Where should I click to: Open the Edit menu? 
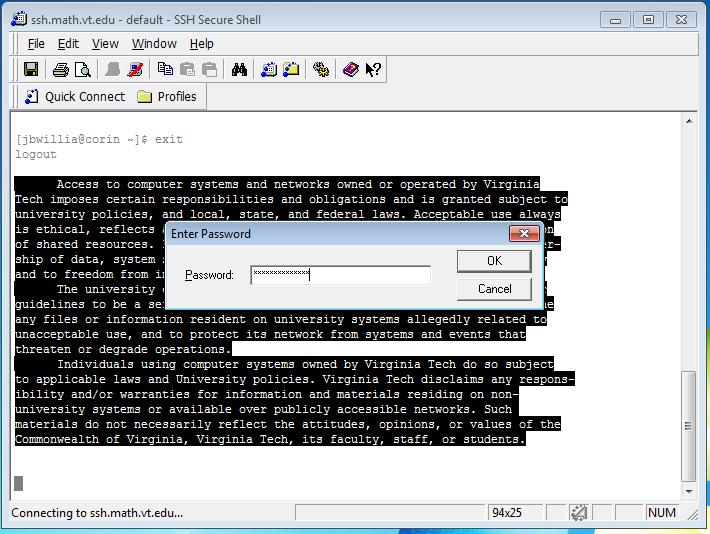68,44
